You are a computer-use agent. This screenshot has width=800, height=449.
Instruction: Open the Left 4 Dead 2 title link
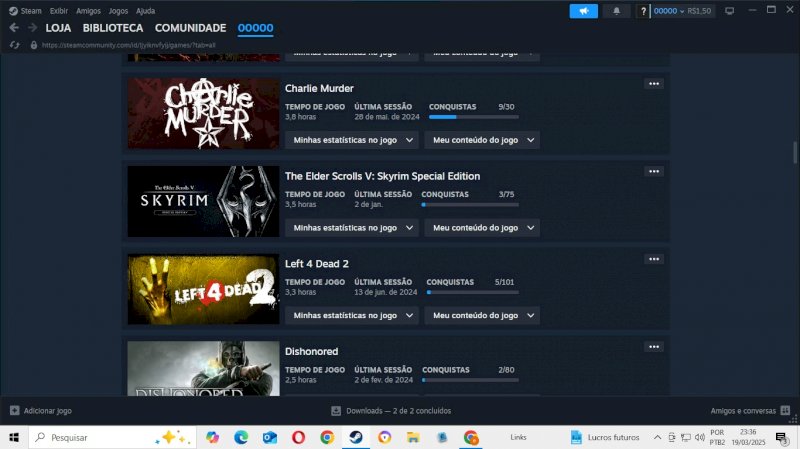pyautogui.click(x=316, y=264)
